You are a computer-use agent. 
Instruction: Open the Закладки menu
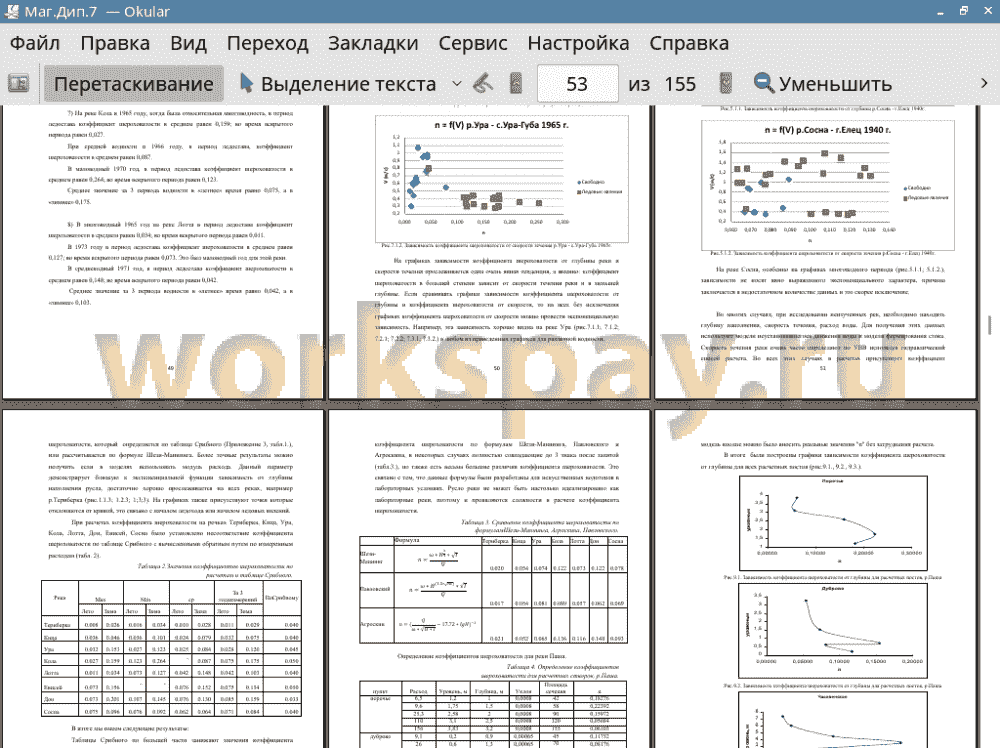(x=373, y=43)
